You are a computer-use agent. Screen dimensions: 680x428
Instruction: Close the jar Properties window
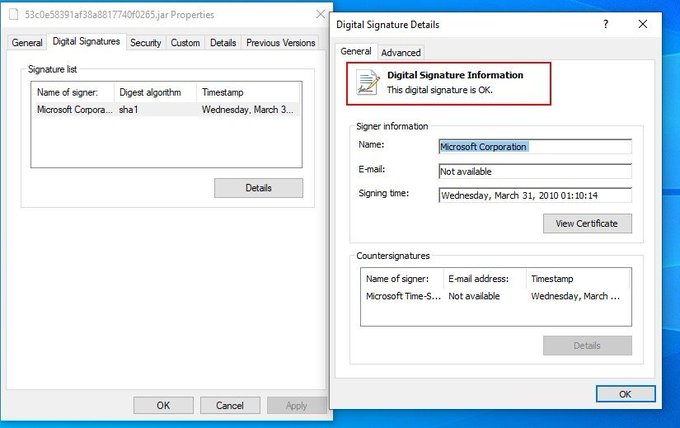[x=320, y=14]
